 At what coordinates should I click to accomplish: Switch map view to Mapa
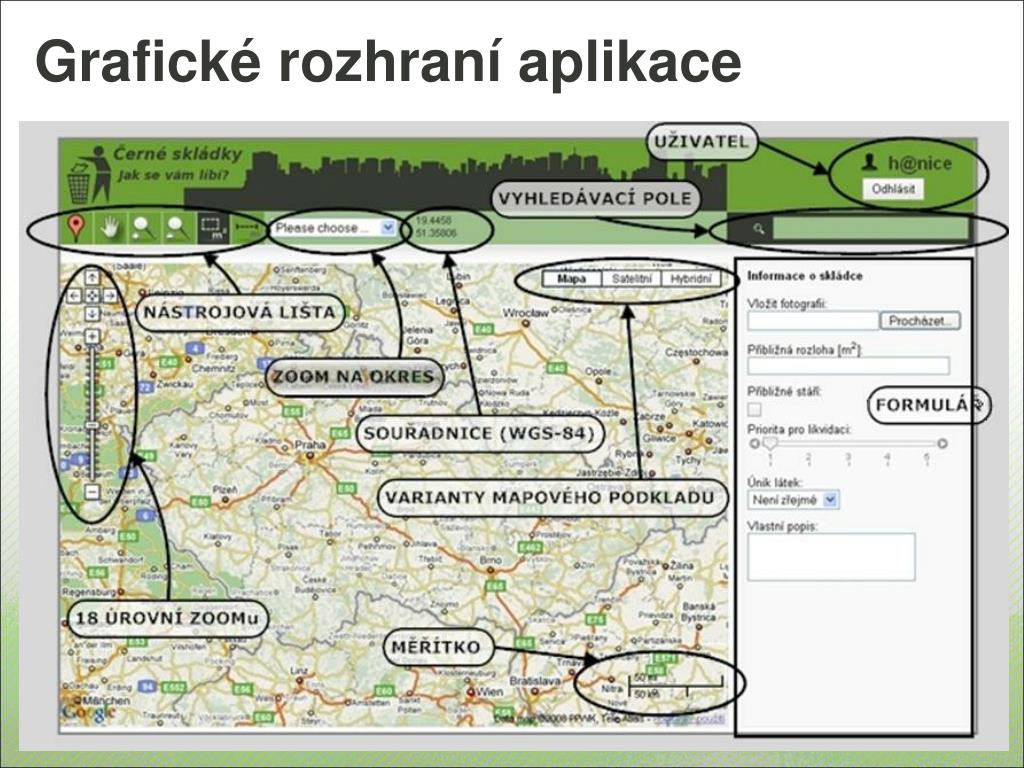point(571,279)
